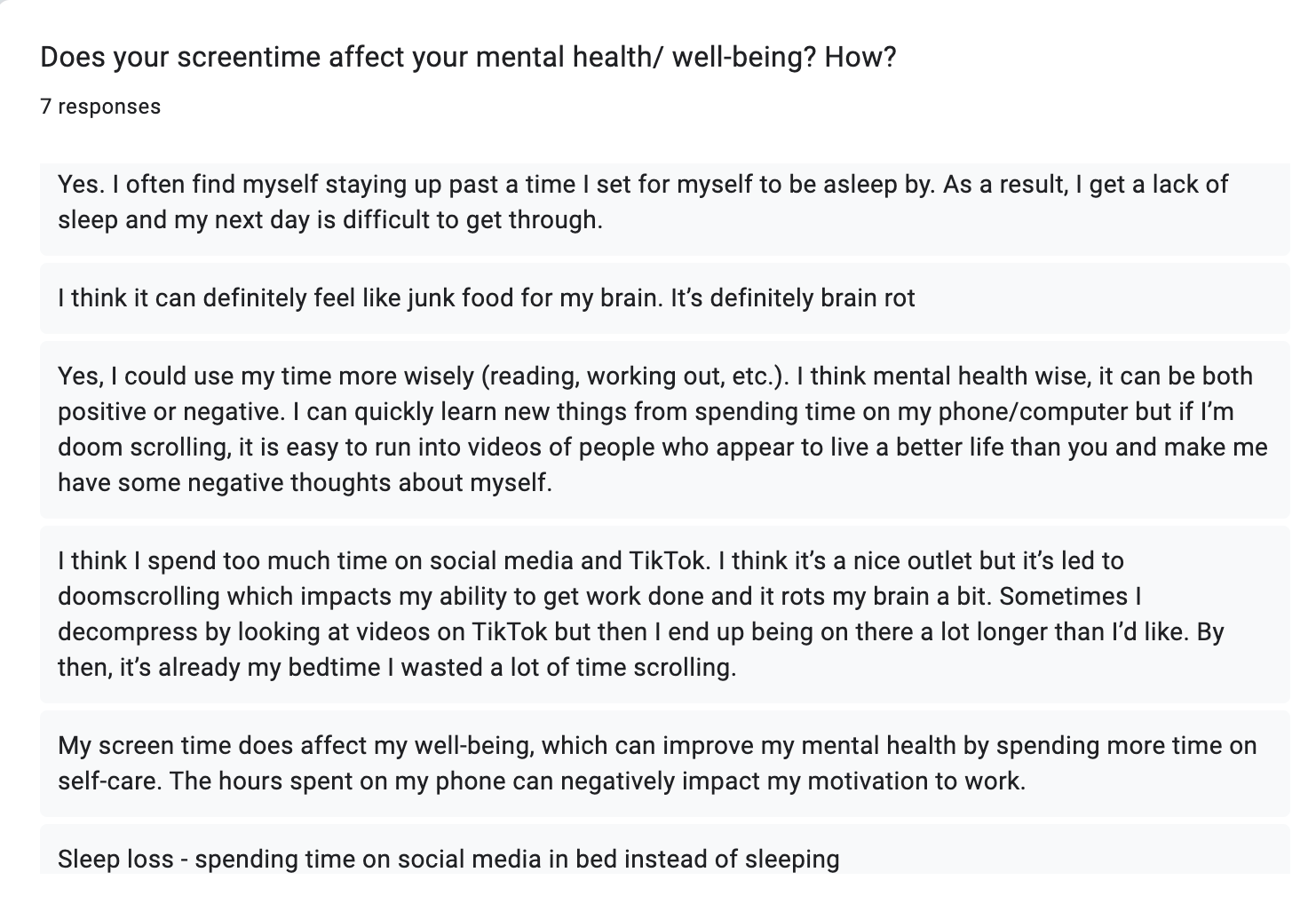Click the "7 responses" count label
This screenshot has height=904, width=1316.
click(100, 107)
